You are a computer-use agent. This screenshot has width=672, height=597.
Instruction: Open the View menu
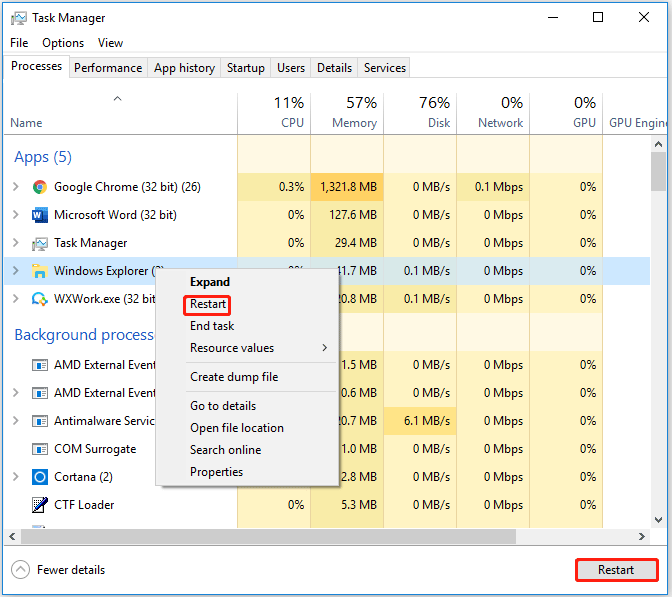(x=110, y=43)
